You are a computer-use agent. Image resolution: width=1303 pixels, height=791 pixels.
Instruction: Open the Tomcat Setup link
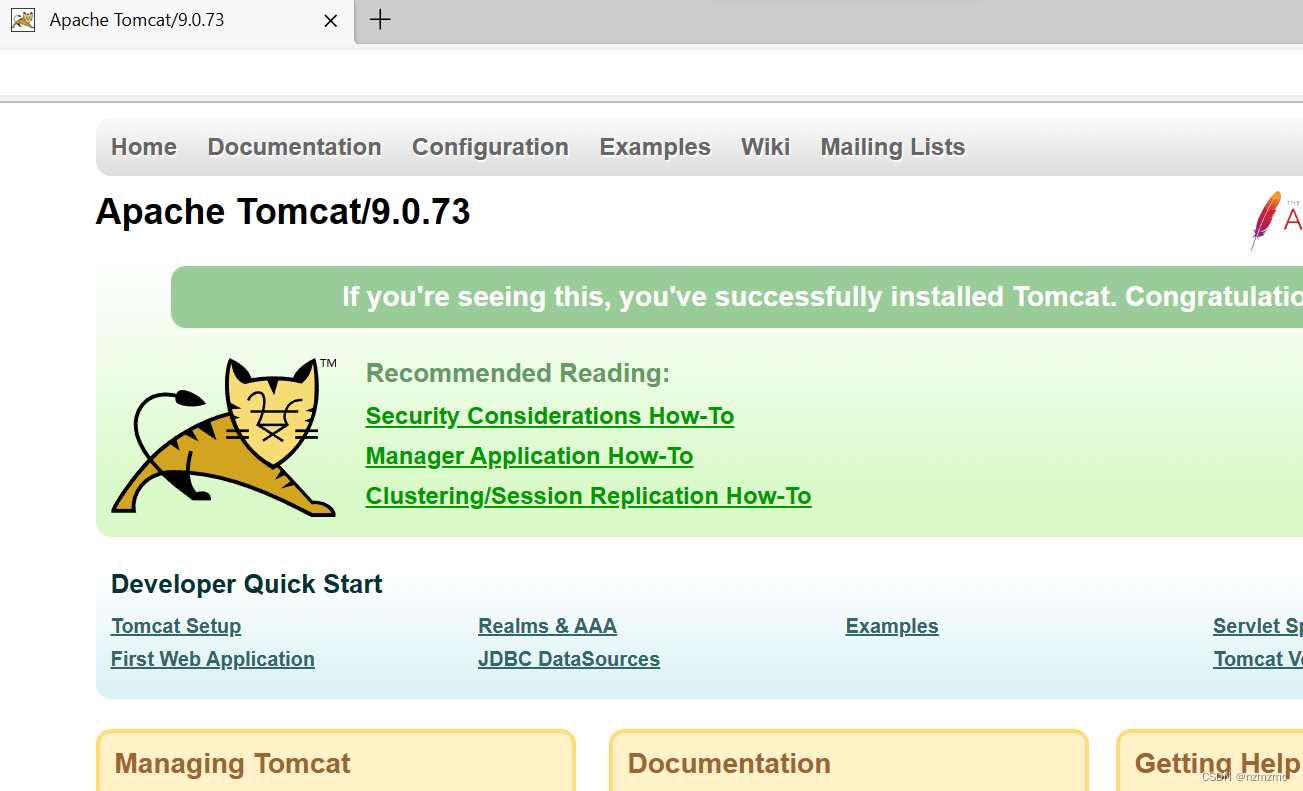[176, 626]
